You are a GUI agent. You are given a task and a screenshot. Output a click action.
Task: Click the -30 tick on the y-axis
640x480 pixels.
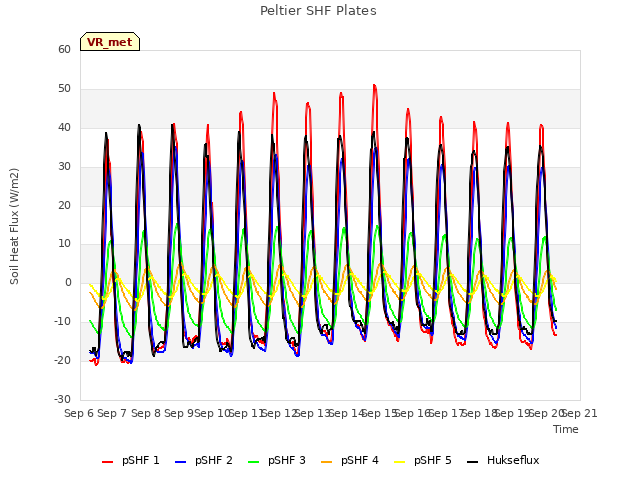point(62,399)
